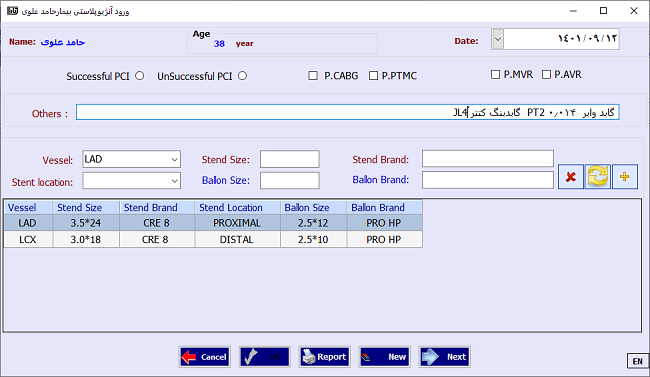
Task: Select the LCX row vessel cell
Action: (28, 239)
